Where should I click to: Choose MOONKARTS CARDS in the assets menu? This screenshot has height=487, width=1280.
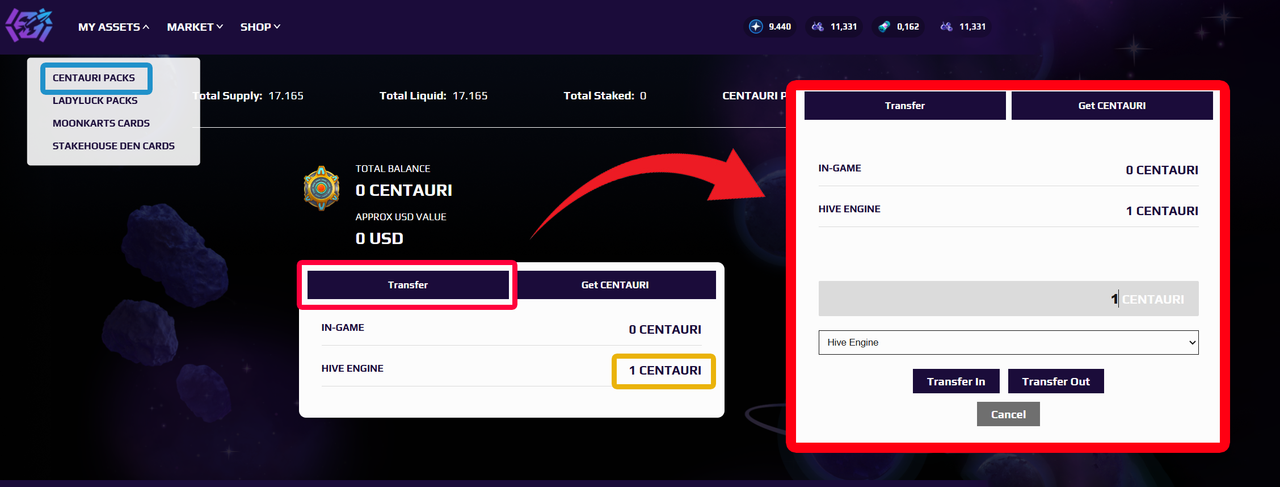tap(101, 124)
